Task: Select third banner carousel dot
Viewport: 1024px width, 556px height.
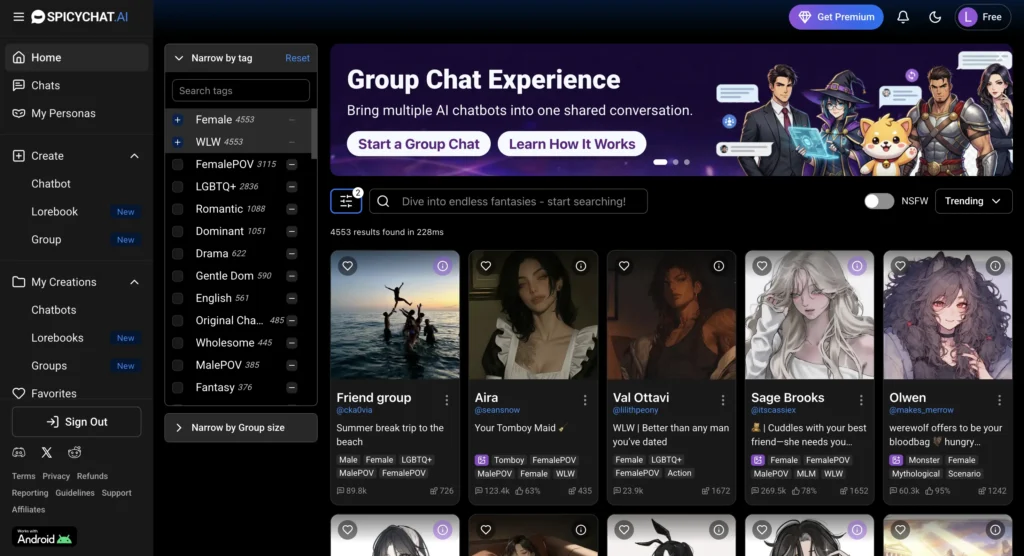Action: tap(686, 162)
